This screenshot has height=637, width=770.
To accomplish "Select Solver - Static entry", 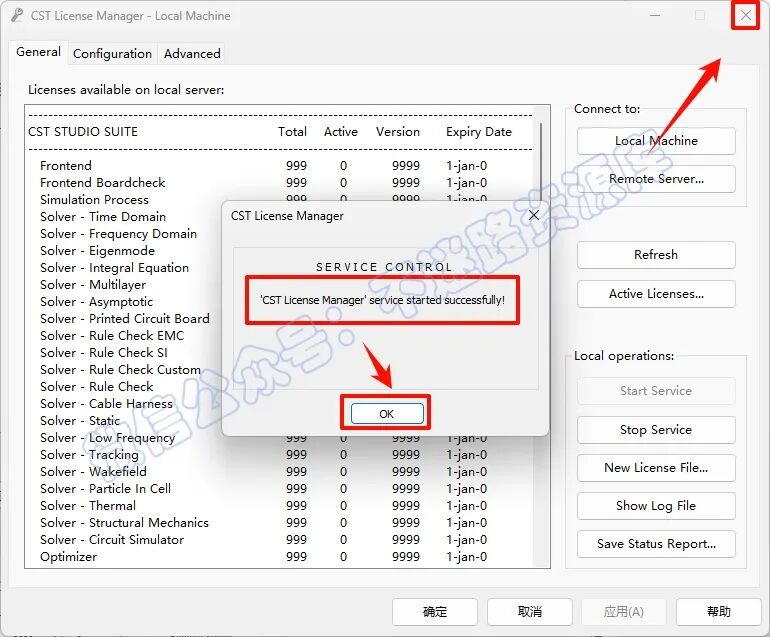I will (x=80, y=421).
